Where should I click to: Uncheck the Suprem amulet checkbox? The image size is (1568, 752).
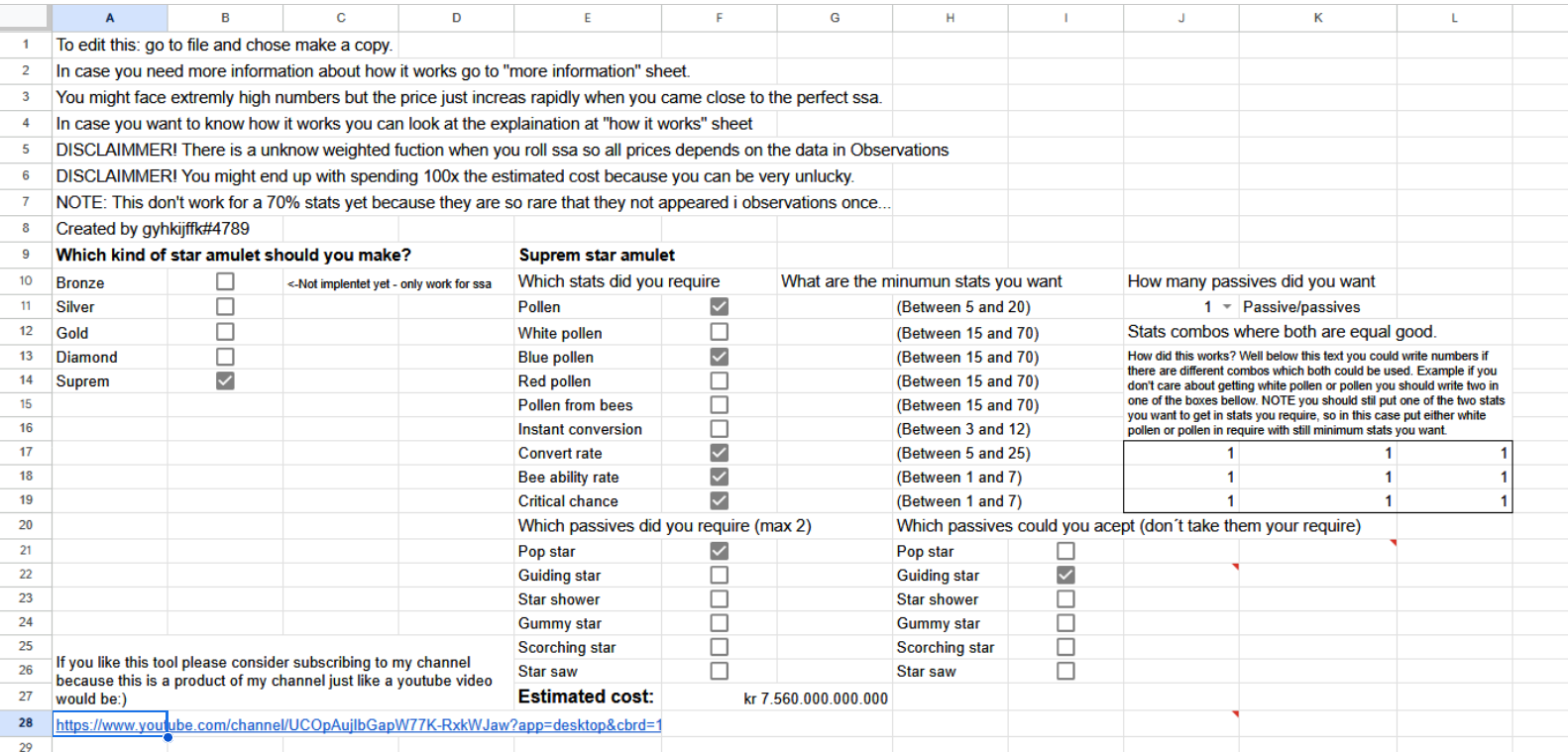coord(225,380)
